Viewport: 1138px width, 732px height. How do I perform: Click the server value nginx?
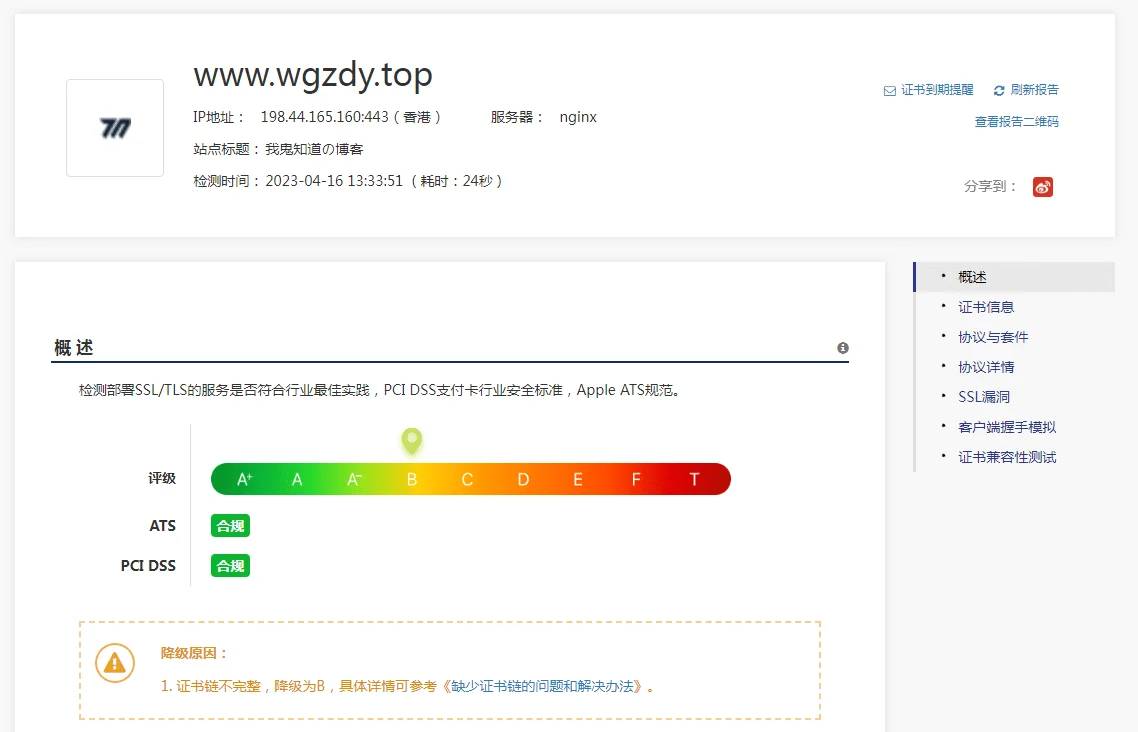[x=578, y=118]
